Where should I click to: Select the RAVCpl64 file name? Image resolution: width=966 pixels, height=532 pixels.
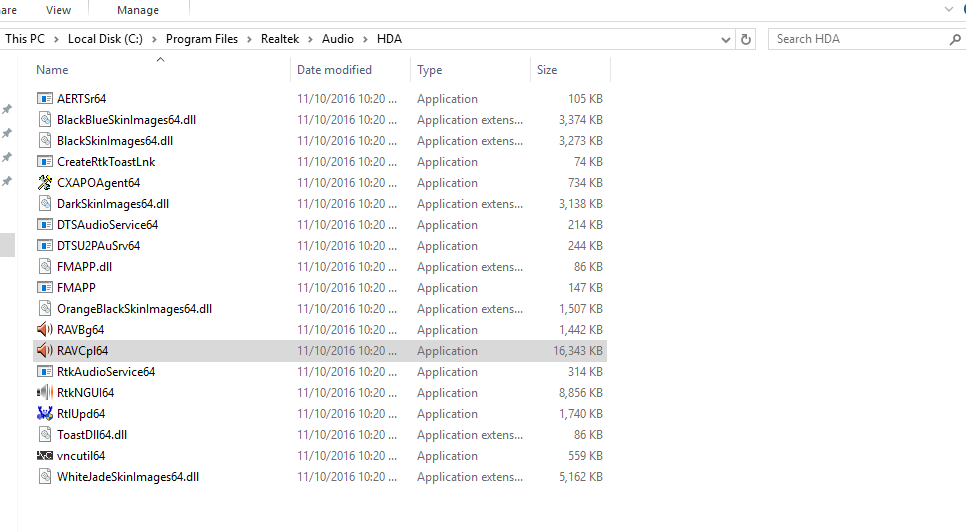click(83, 350)
